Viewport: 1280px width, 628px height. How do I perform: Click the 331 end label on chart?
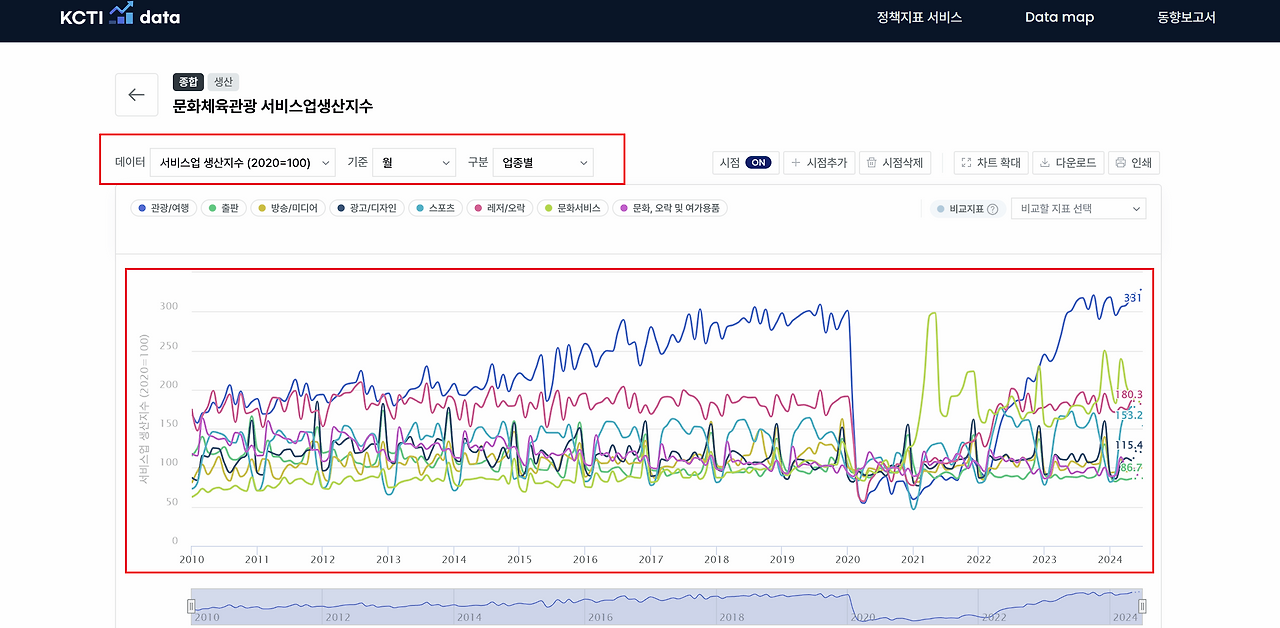click(1132, 298)
